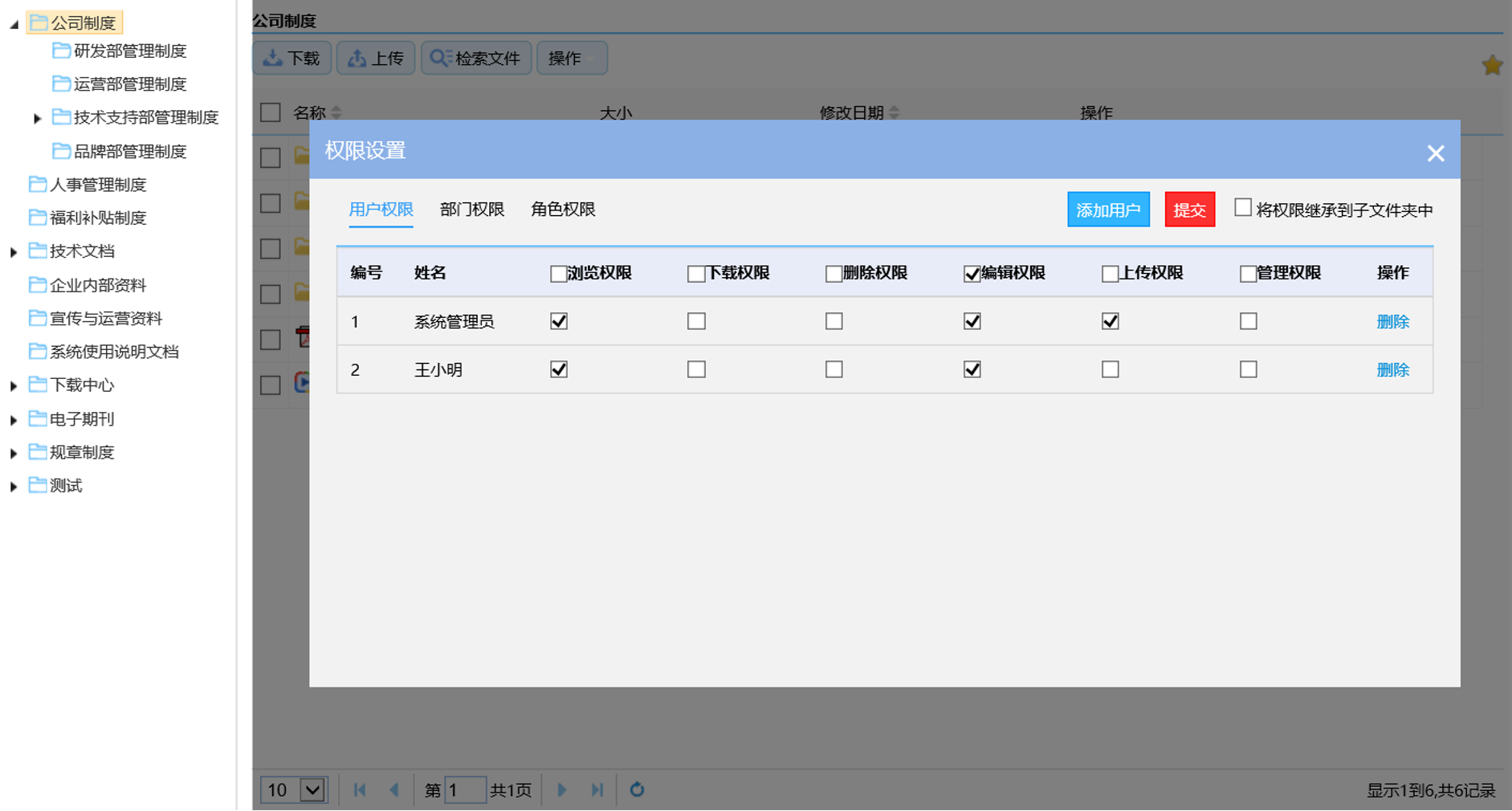Screen dimensions: 1512x811
Task: Open the 操作 dropdown menu
Action: [572, 58]
